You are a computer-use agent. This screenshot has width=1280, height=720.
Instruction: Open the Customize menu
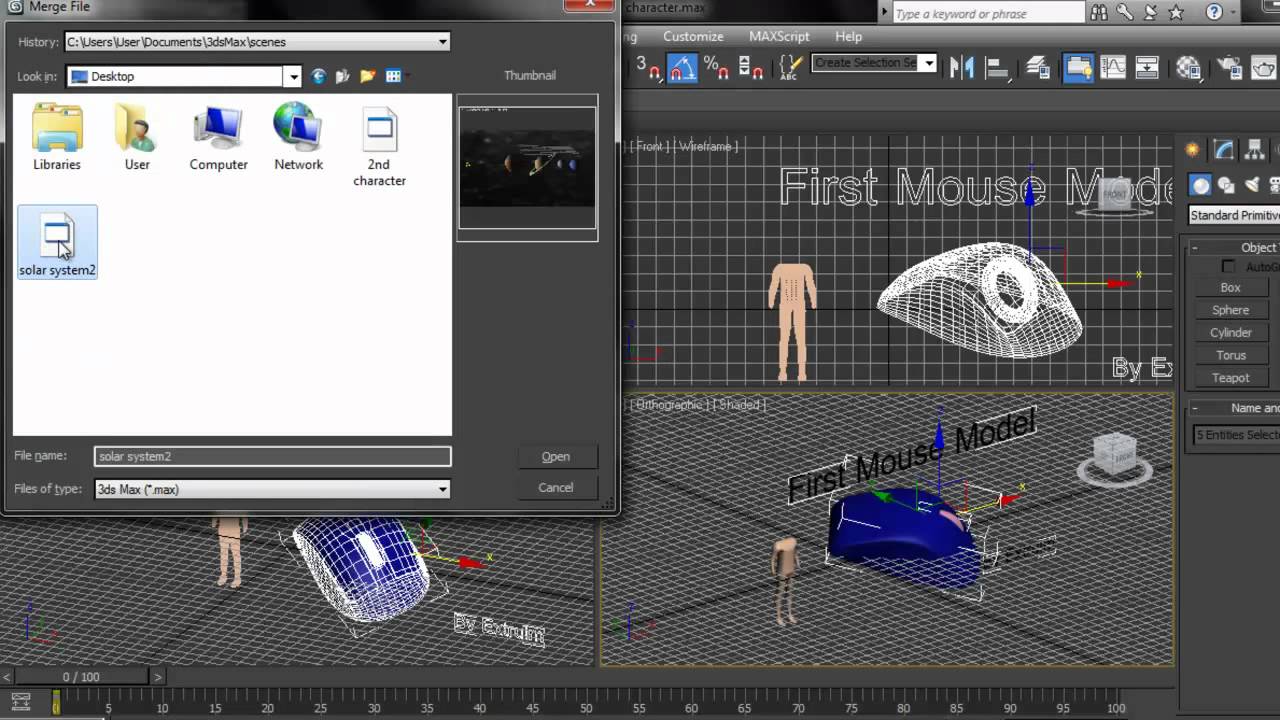click(693, 36)
